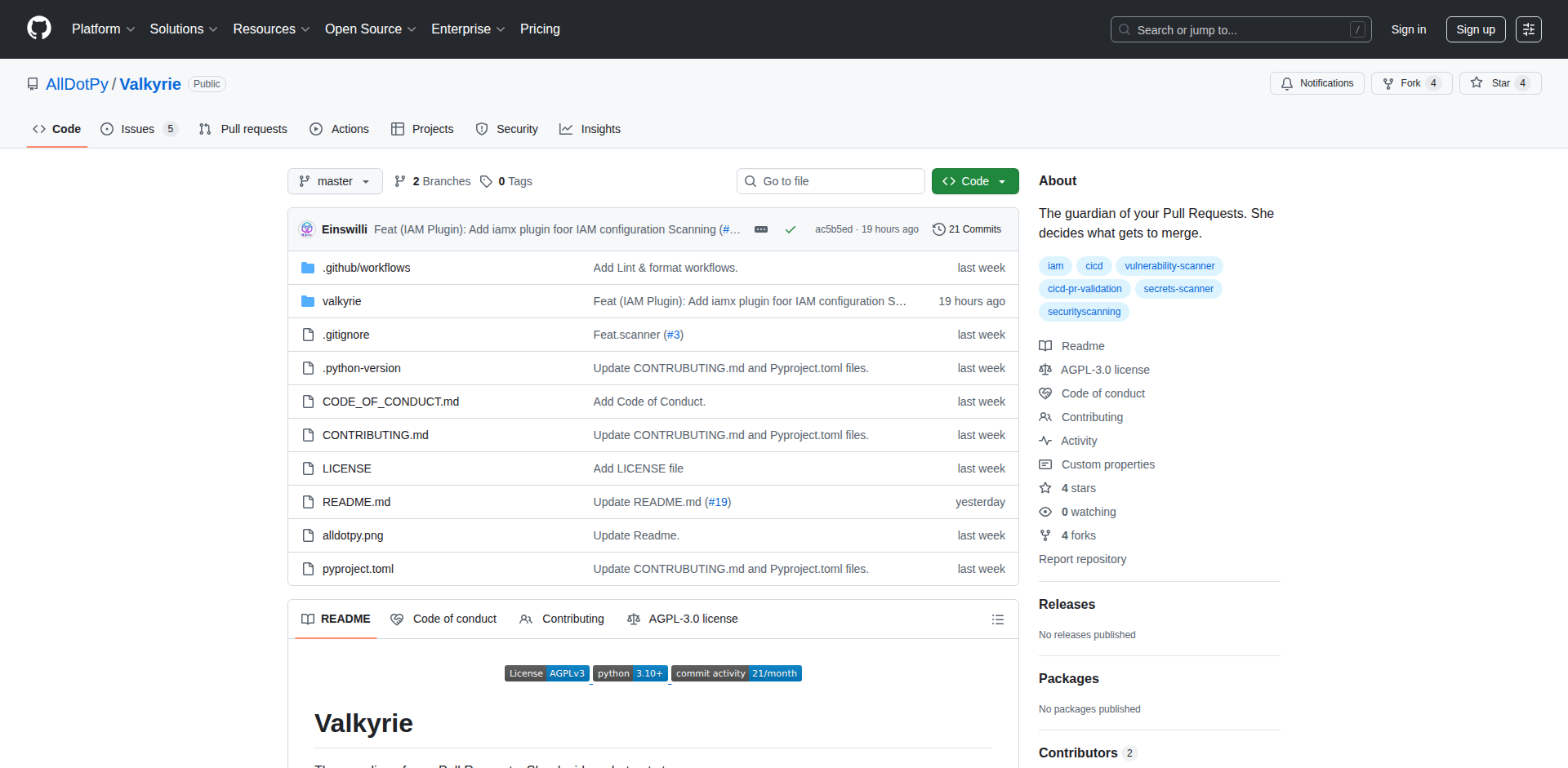Switch to the Issues tab
The height and width of the screenshot is (768, 1568).
pos(139,129)
